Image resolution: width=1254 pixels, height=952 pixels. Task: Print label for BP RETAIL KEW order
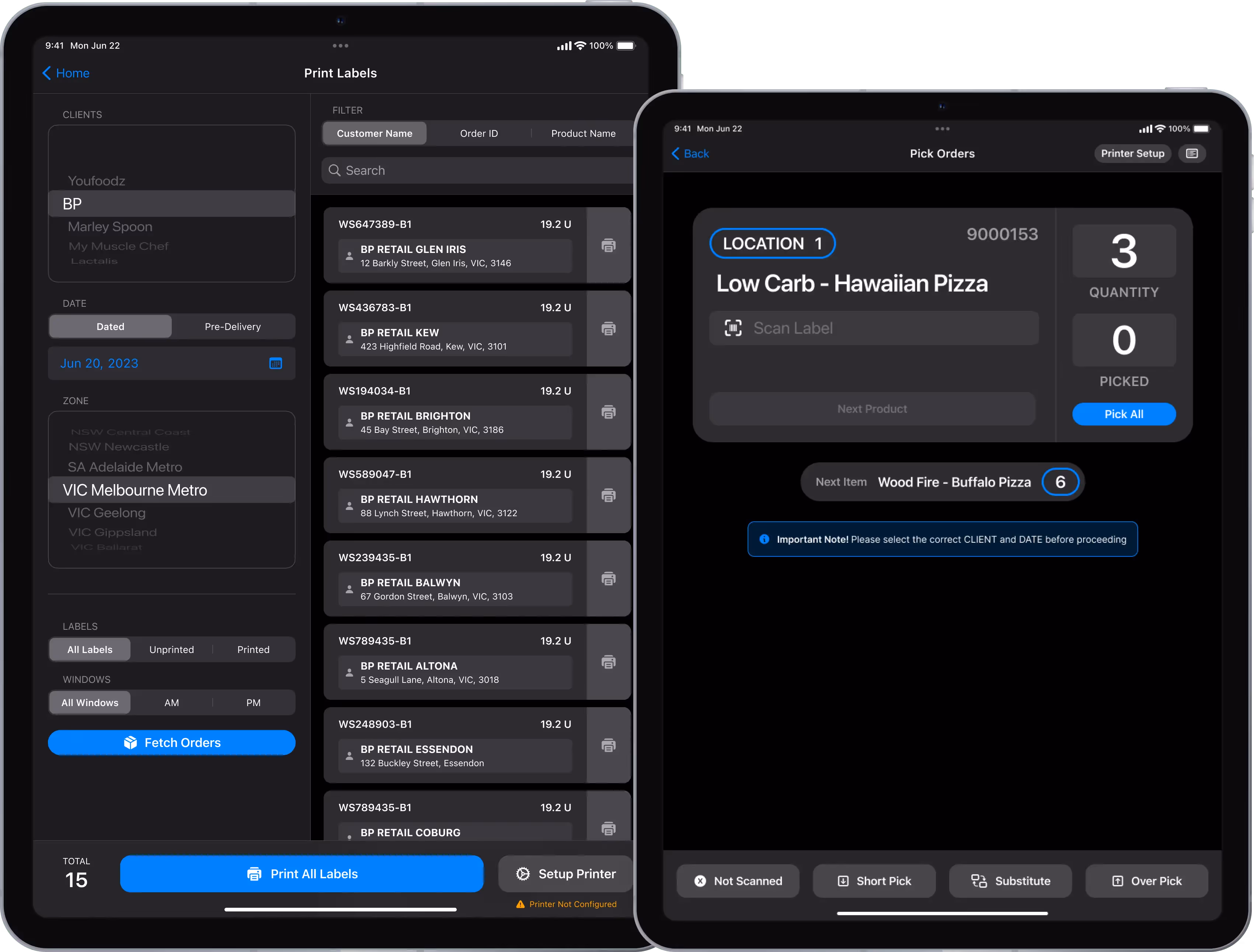[608, 328]
